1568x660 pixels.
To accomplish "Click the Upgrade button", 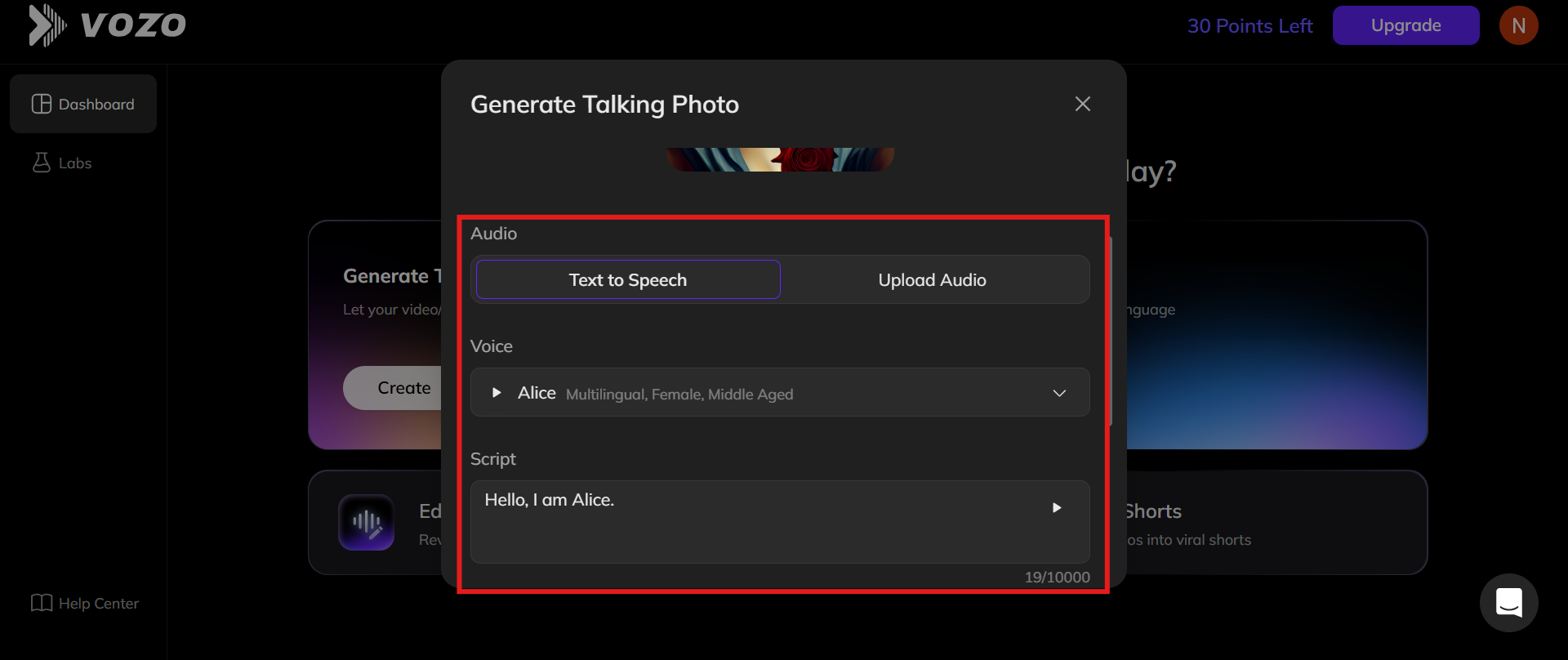I will (1405, 25).
